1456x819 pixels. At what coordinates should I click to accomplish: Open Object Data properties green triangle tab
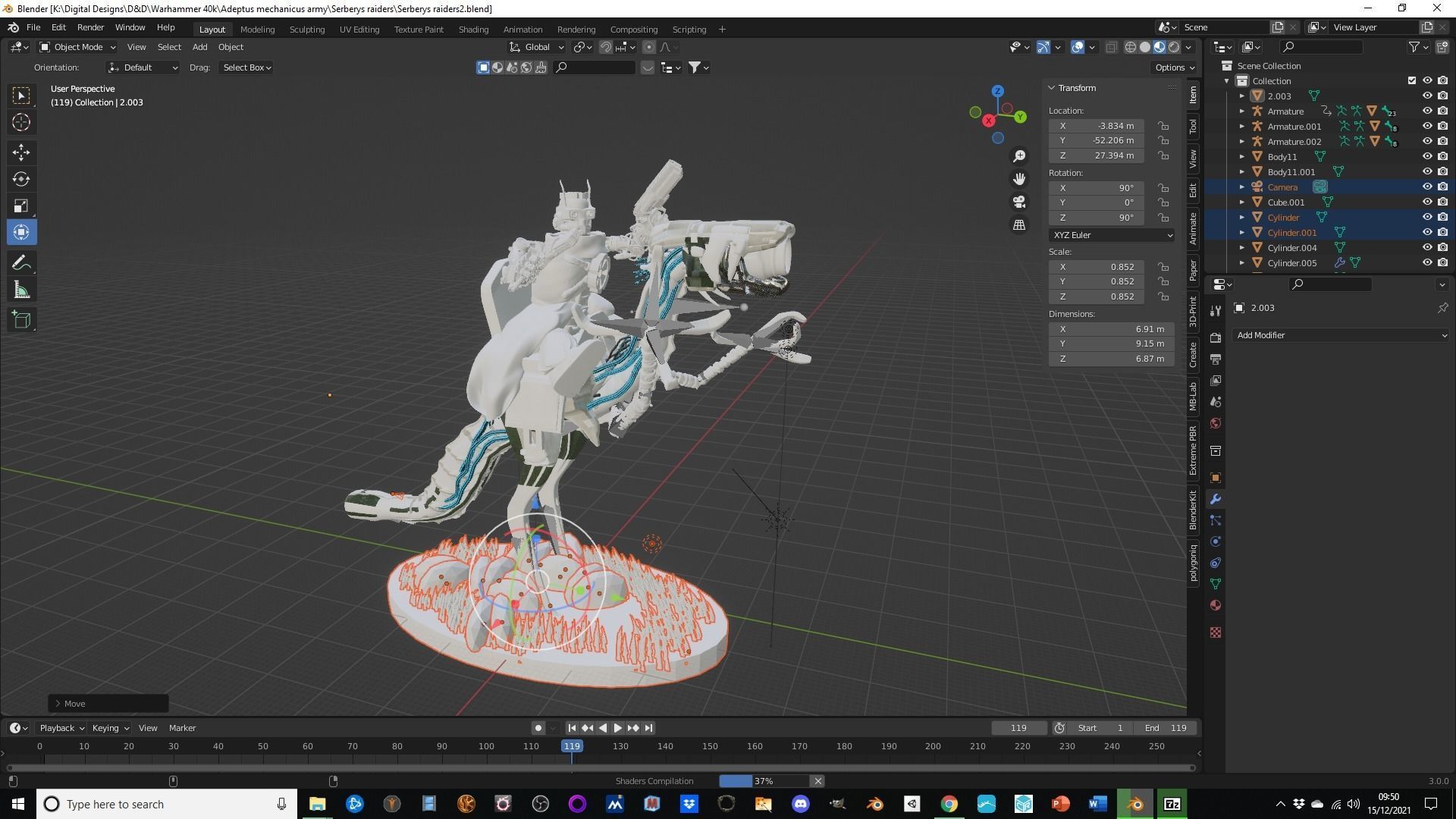pos(1216,584)
